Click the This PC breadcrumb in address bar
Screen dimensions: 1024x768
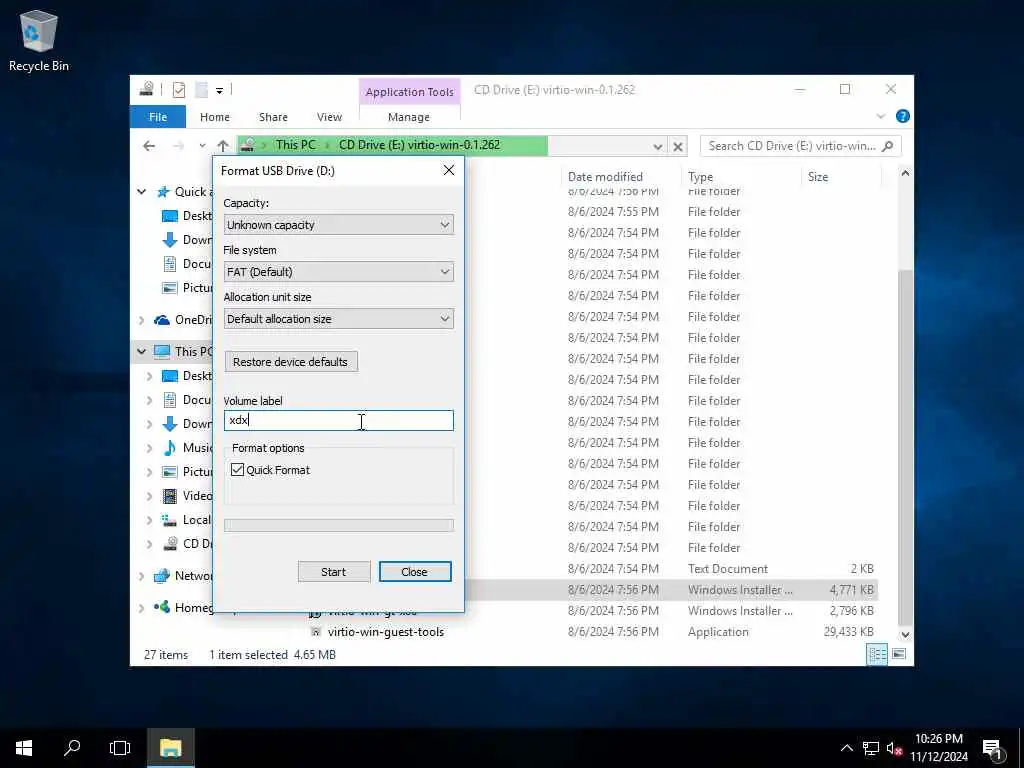(295, 145)
